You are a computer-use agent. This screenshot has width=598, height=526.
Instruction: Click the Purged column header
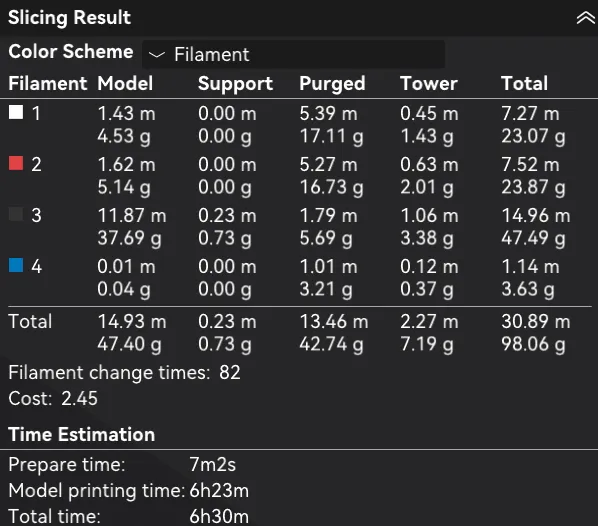point(332,84)
